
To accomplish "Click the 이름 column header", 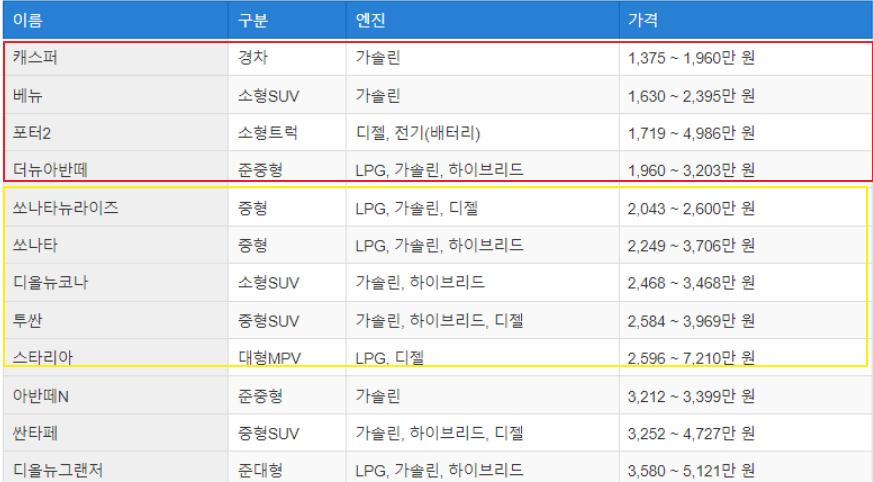I will click(116, 20).
